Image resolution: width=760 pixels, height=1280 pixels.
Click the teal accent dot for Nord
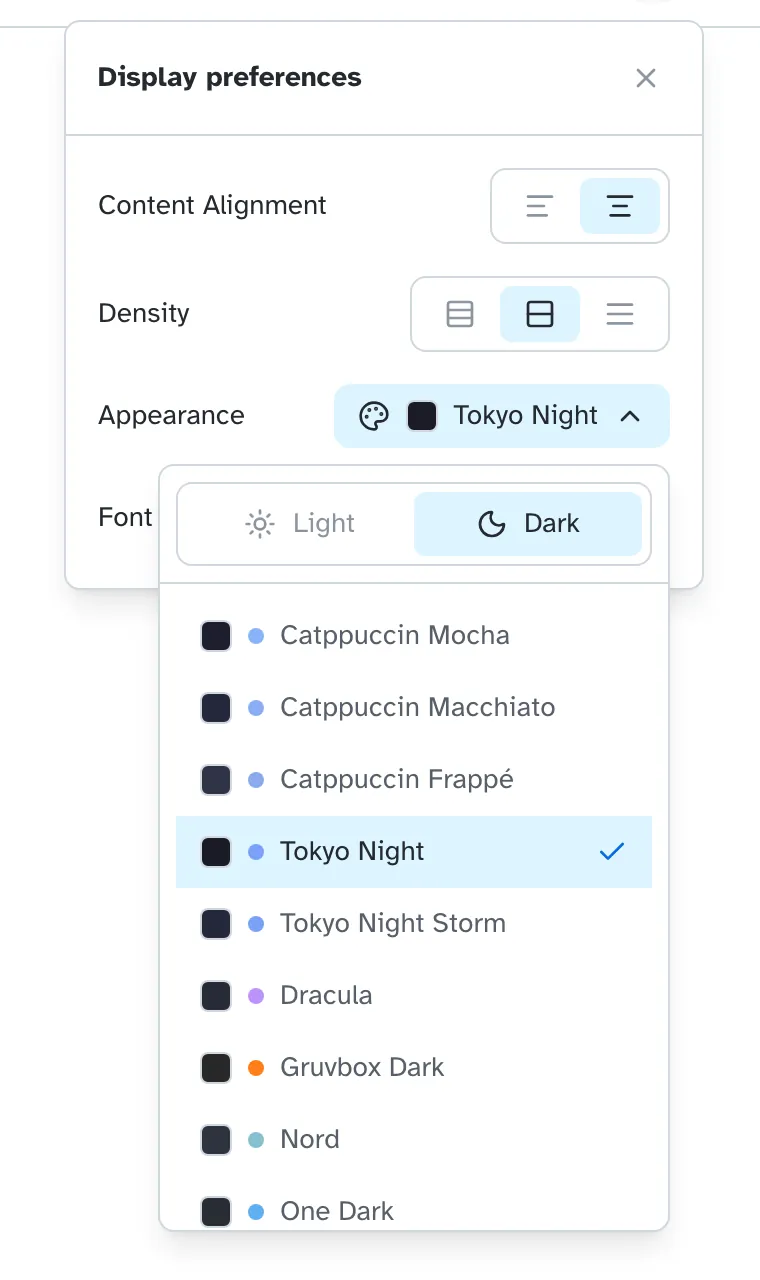tap(256, 1140)
